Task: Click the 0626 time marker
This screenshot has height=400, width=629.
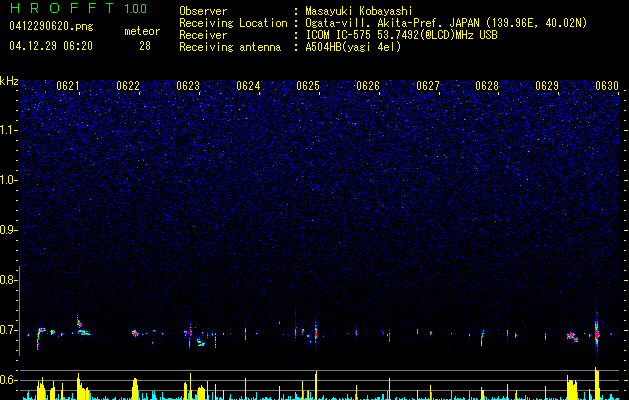Action: point(368,86)
